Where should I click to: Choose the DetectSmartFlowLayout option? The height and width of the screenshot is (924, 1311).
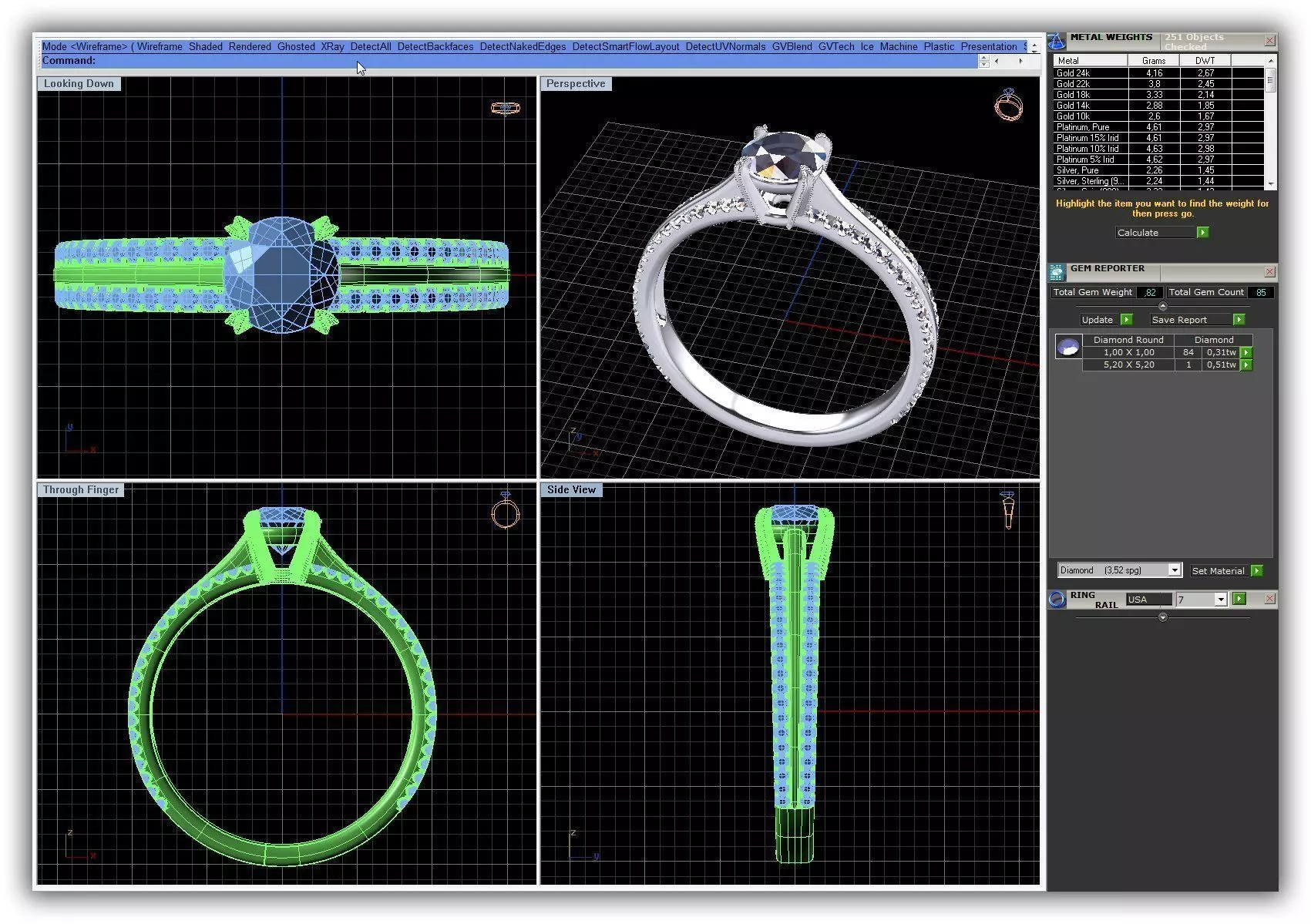coord(626,46)
